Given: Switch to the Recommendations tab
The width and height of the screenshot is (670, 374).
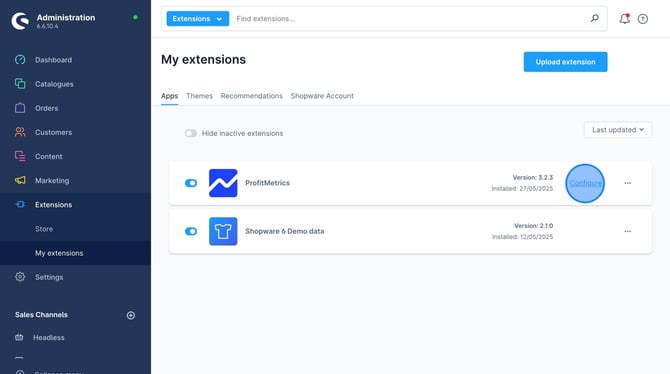Looking at the screenshot, I should [x=251, y=96].
